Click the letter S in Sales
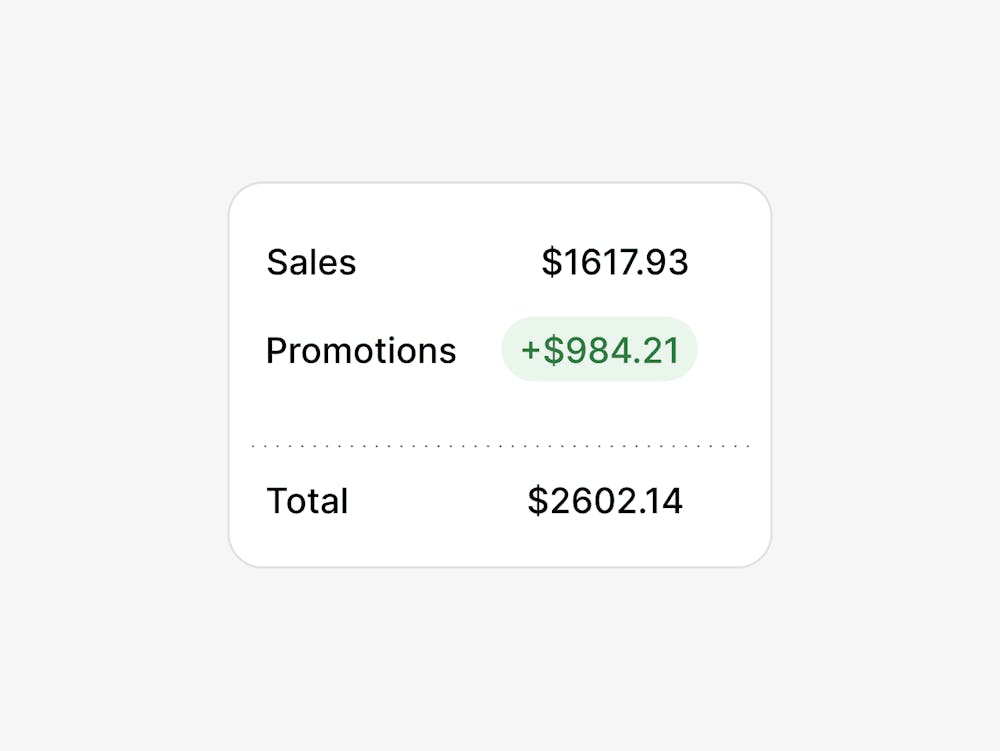1000x751 pixels. pyautogui.click(x=277, y=262)
